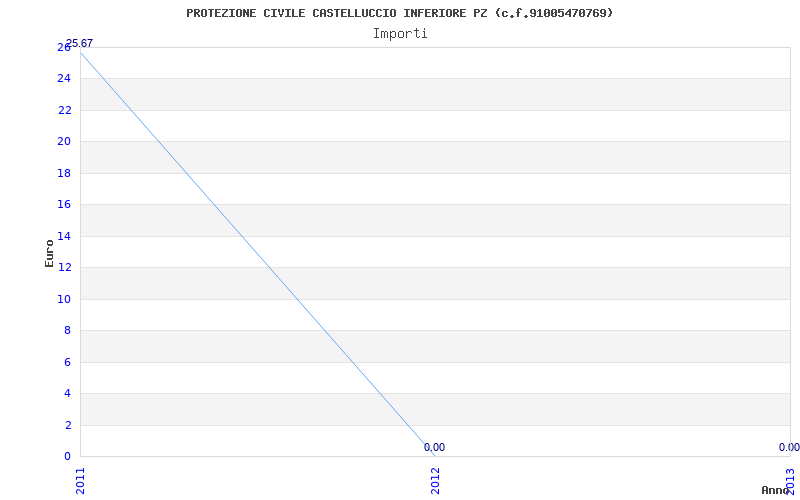
Task: Click the 0.00 label at 2012
Action: [434, 447]
